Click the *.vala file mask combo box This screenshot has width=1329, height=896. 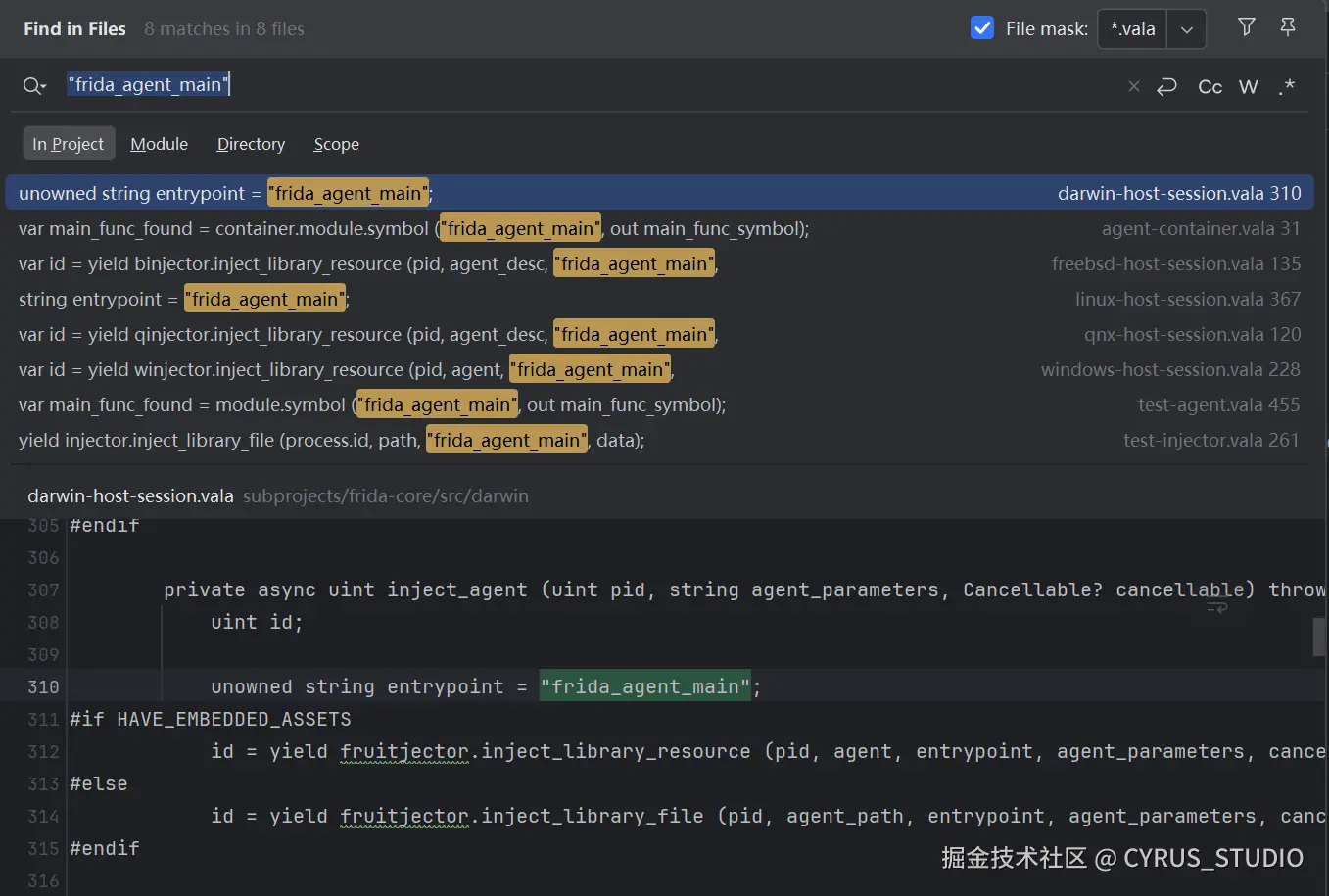(x=1133, y=29)
